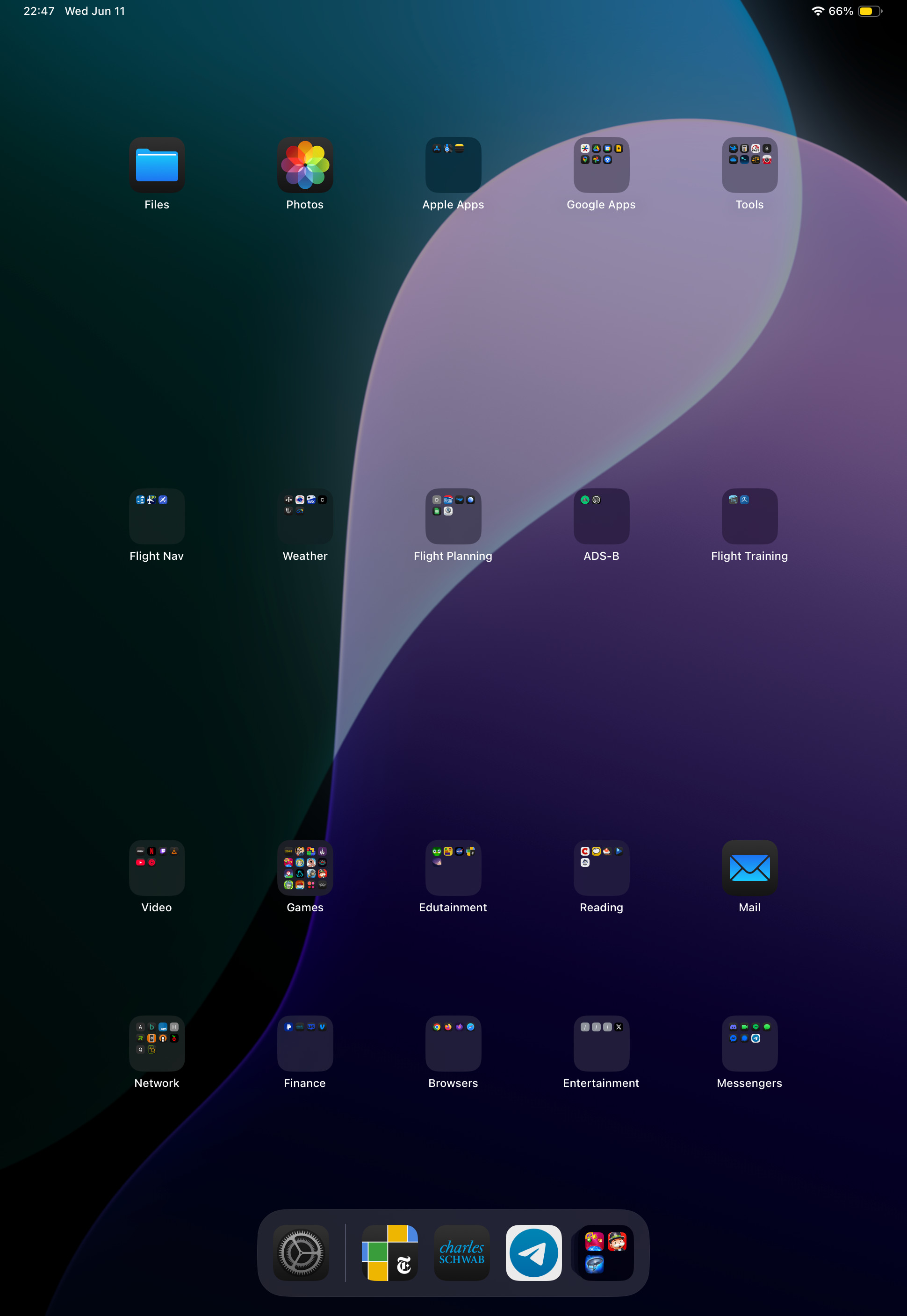Open the Finance folder
The image size is (907, 1316).
[305, 1044]
